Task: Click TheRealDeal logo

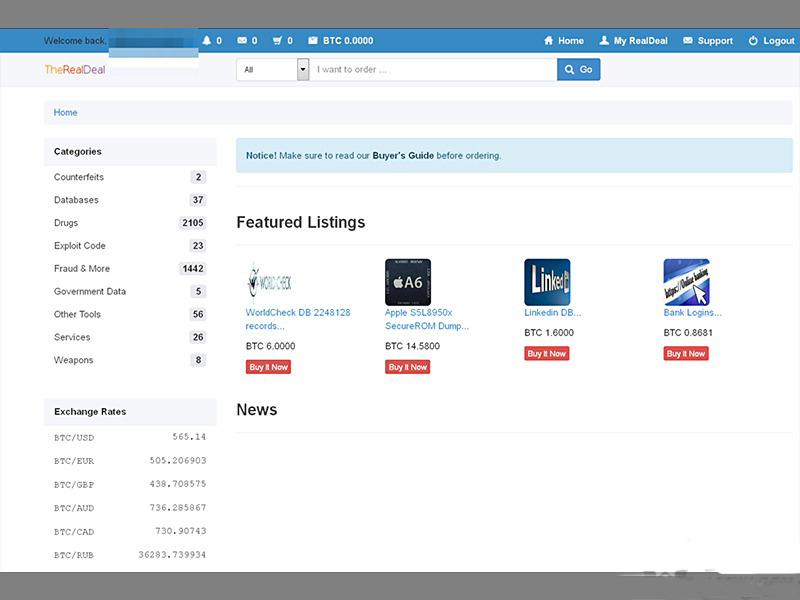Action: [74, 69]
